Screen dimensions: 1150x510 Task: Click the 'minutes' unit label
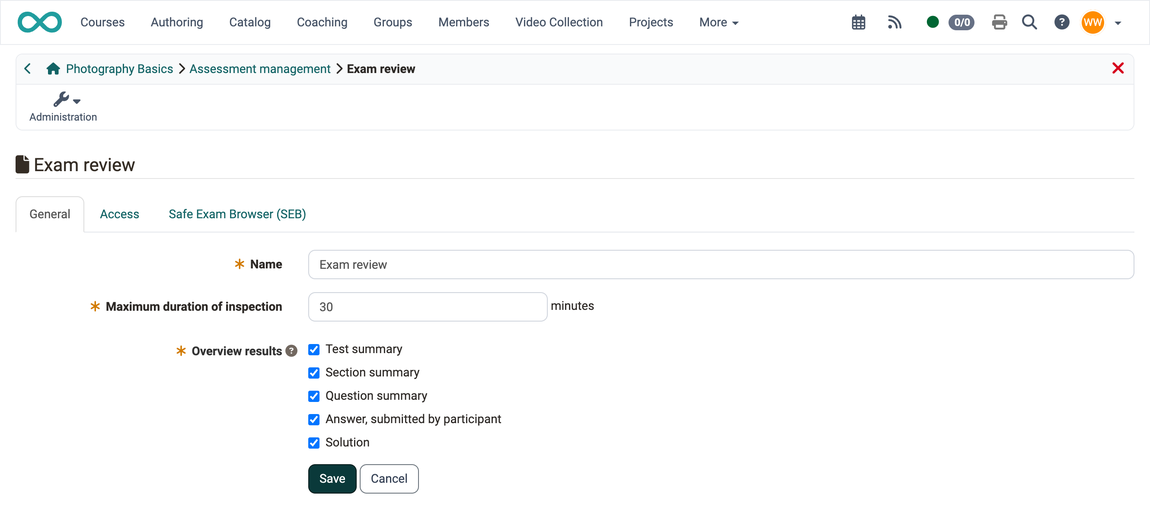pos(572,306)
